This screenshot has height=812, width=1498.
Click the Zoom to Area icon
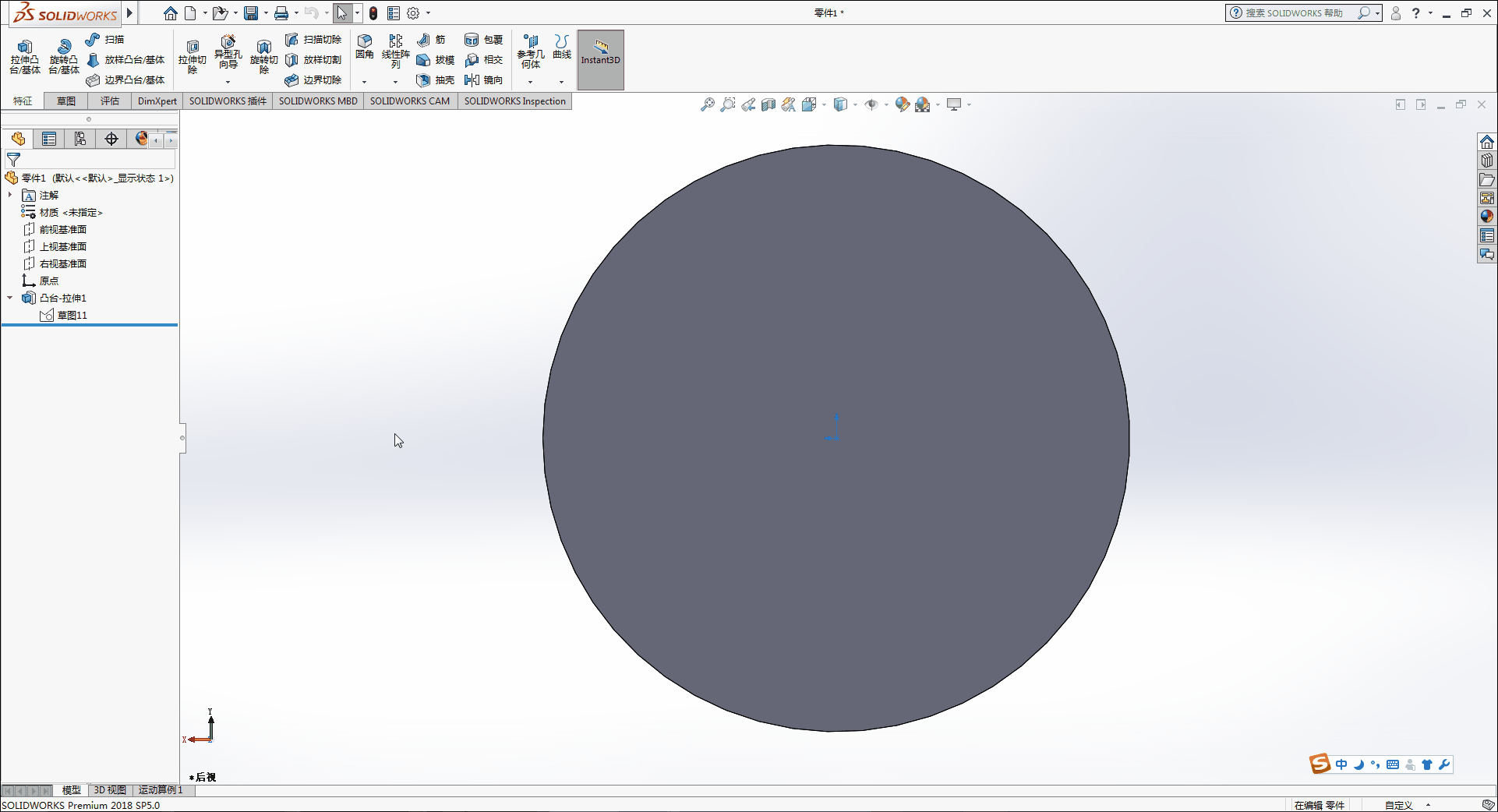[728, 104]
